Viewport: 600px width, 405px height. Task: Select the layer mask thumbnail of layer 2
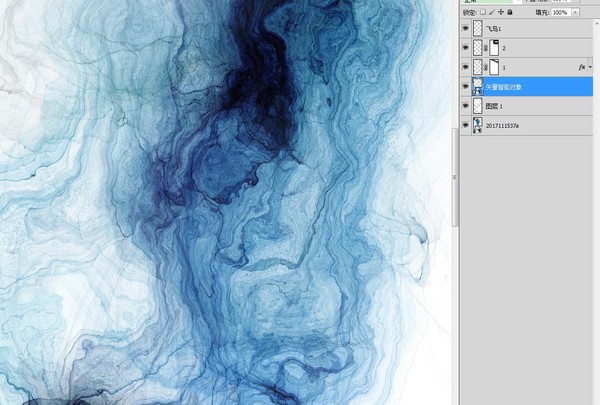[494, 48]
